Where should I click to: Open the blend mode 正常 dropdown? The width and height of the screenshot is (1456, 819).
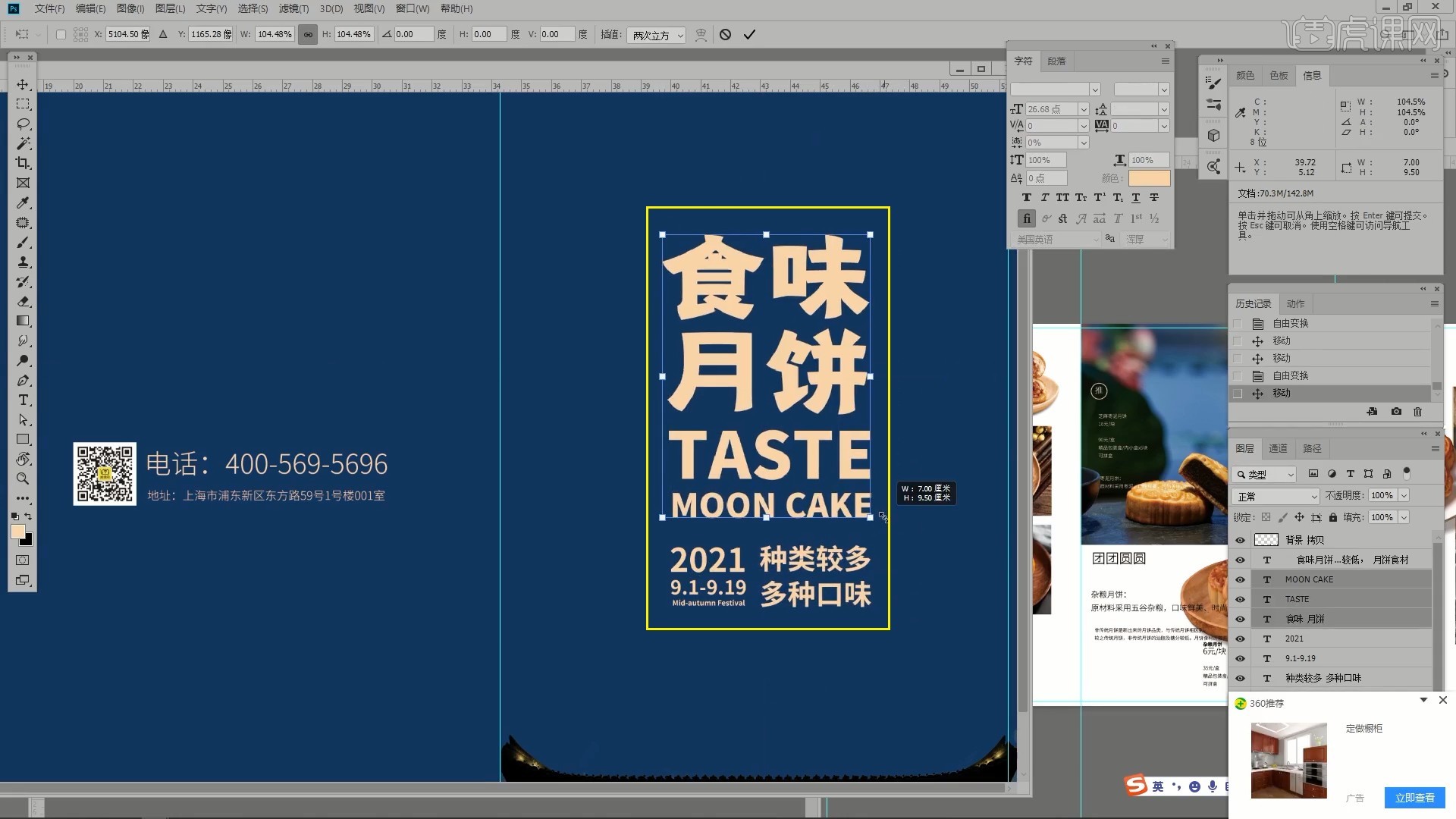coord(1277,496)
